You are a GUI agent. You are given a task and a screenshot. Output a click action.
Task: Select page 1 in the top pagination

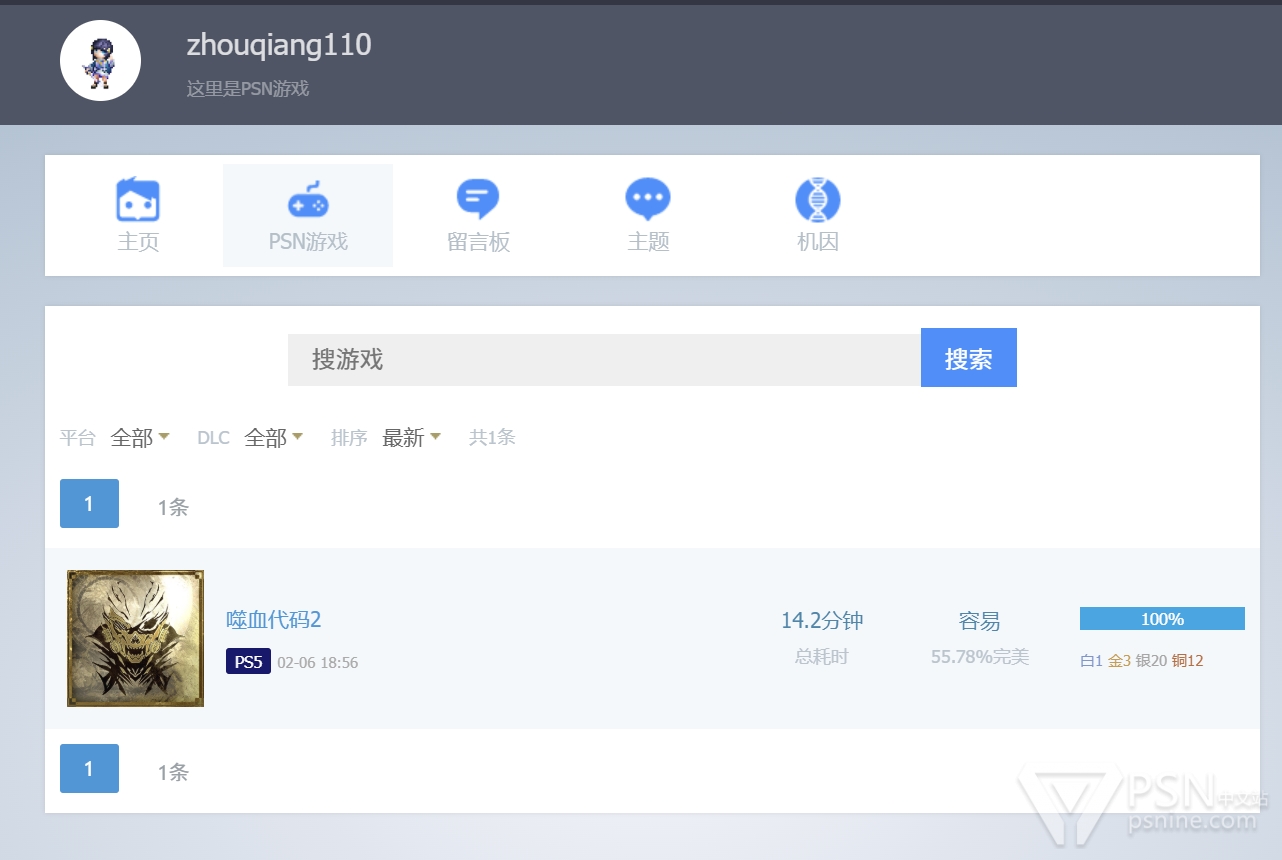pos(89,504)
